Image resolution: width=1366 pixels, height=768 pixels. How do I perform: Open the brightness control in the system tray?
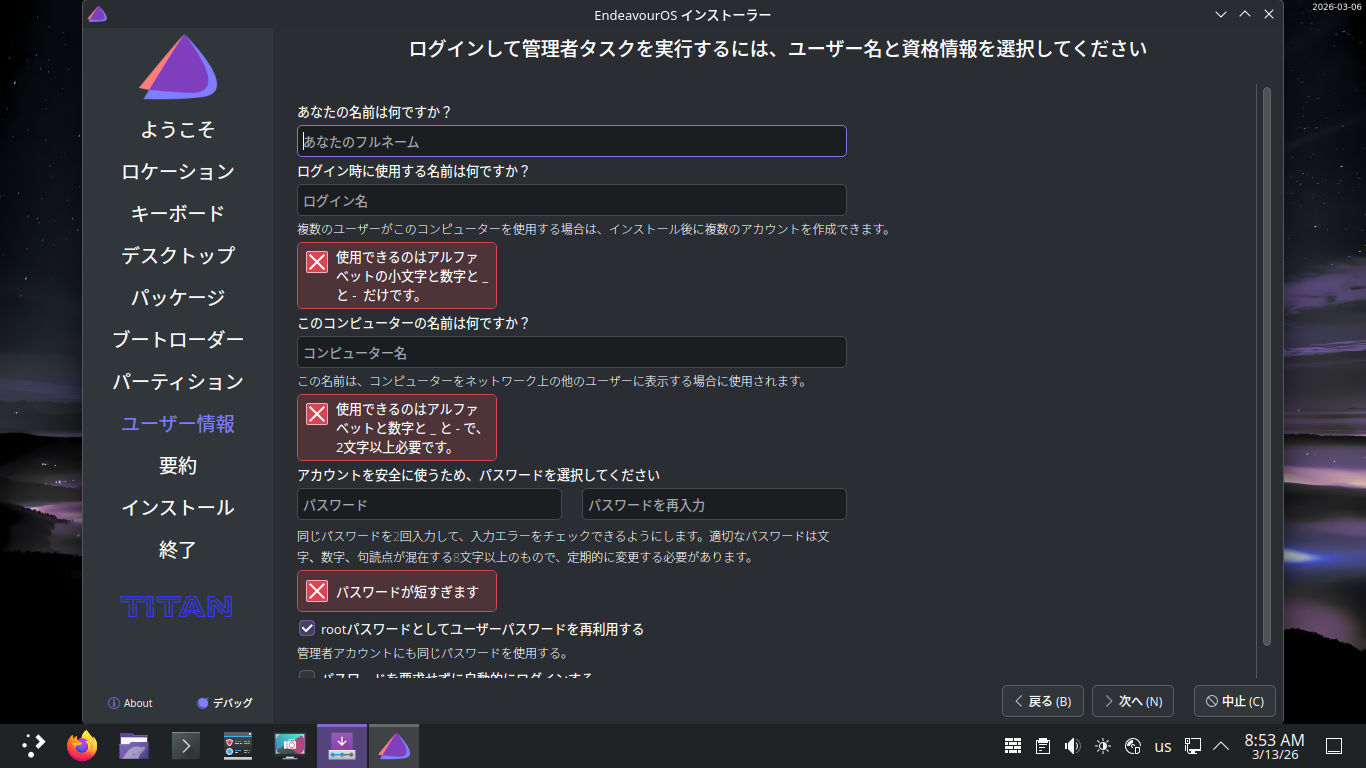point(1103,746)
